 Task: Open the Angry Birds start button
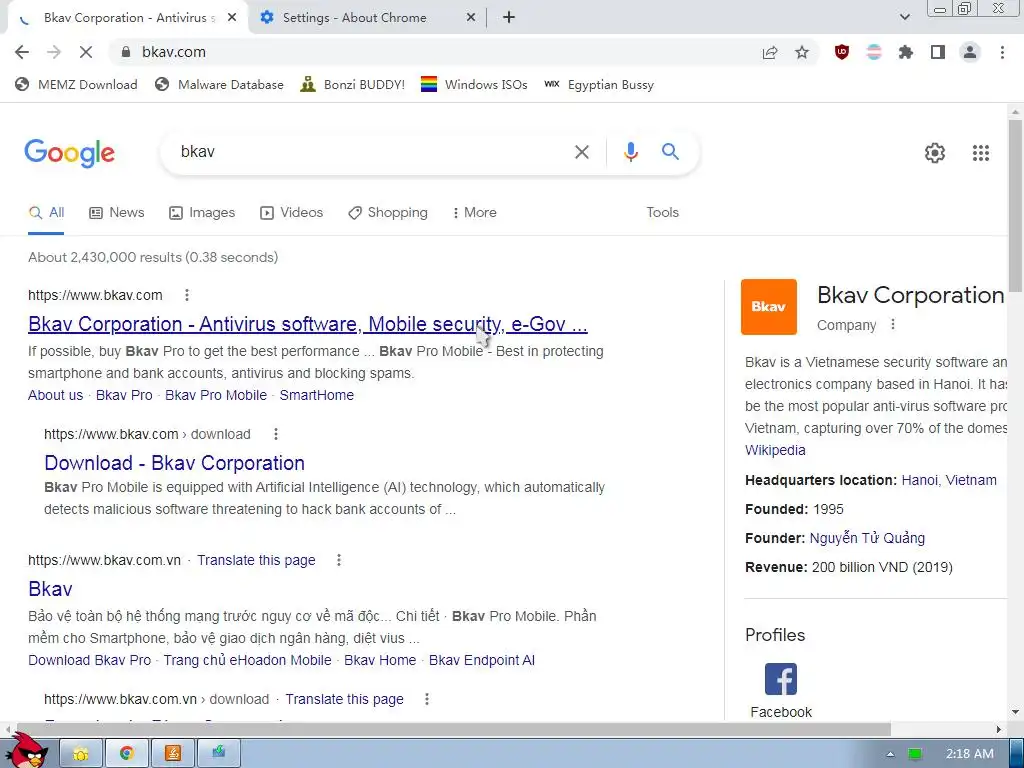tap(29, 750)
